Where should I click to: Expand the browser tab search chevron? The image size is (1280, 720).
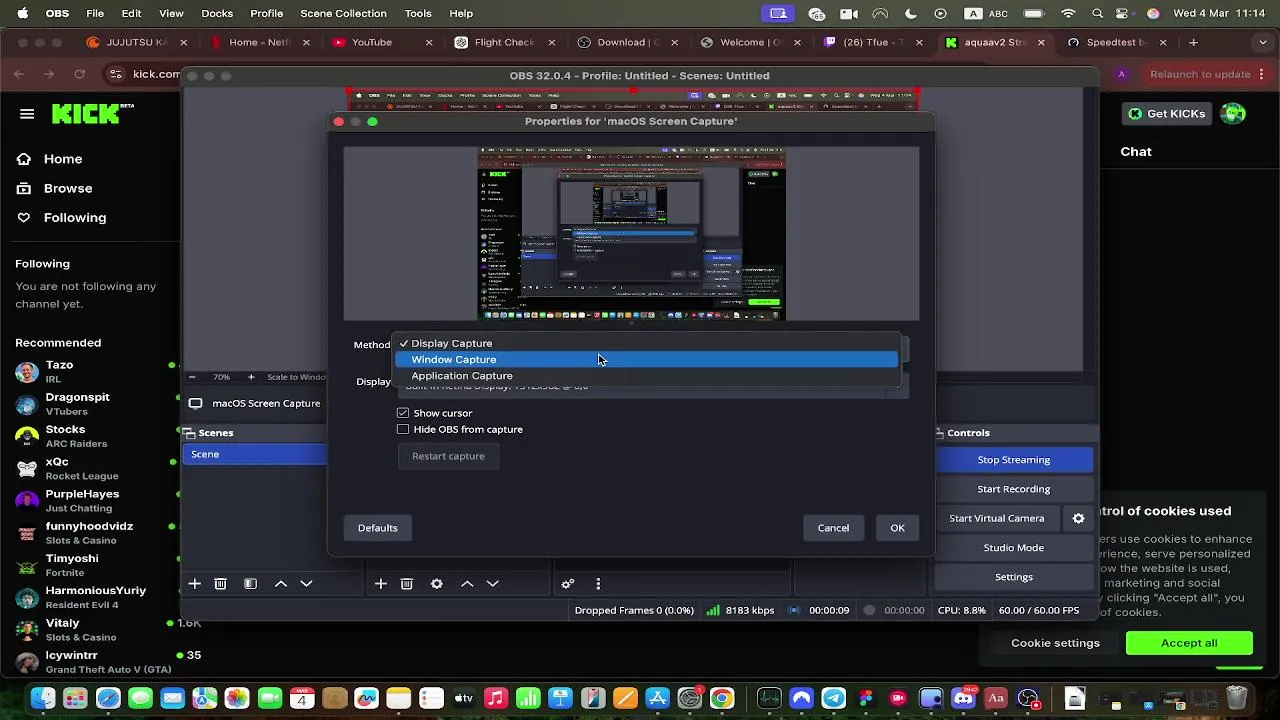pyautogui.click(x=1262, y=42)
